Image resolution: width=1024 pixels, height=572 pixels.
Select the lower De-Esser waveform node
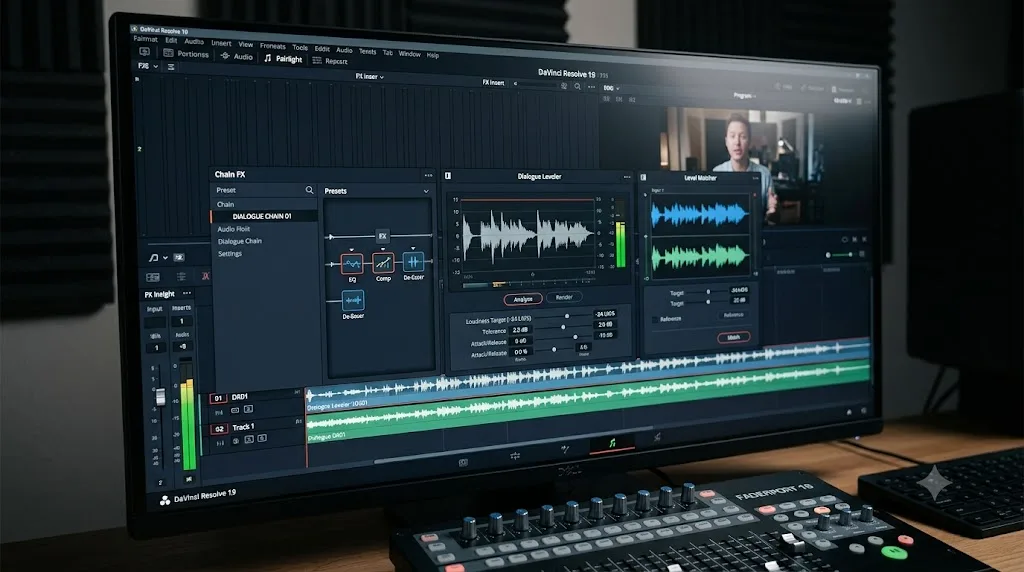(x=353, y=300)
